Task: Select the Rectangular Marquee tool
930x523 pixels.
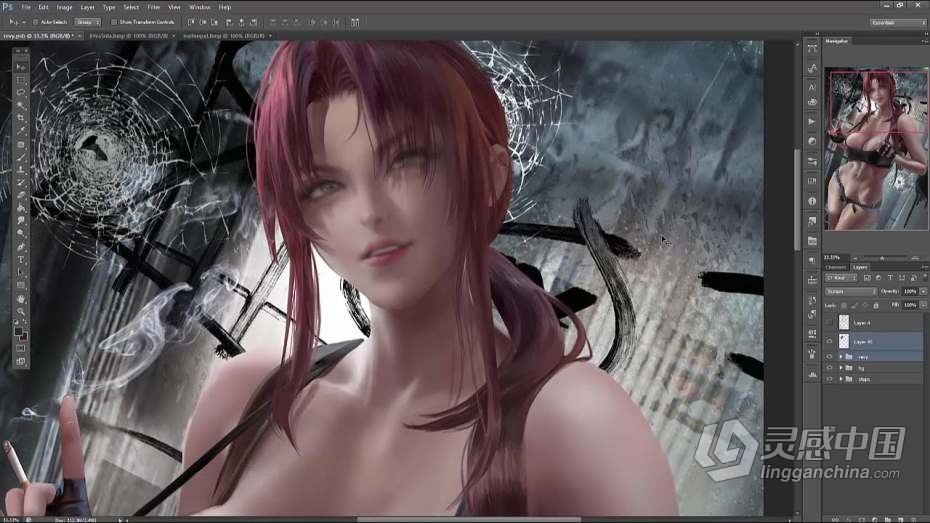Action: tap(21, 80)
